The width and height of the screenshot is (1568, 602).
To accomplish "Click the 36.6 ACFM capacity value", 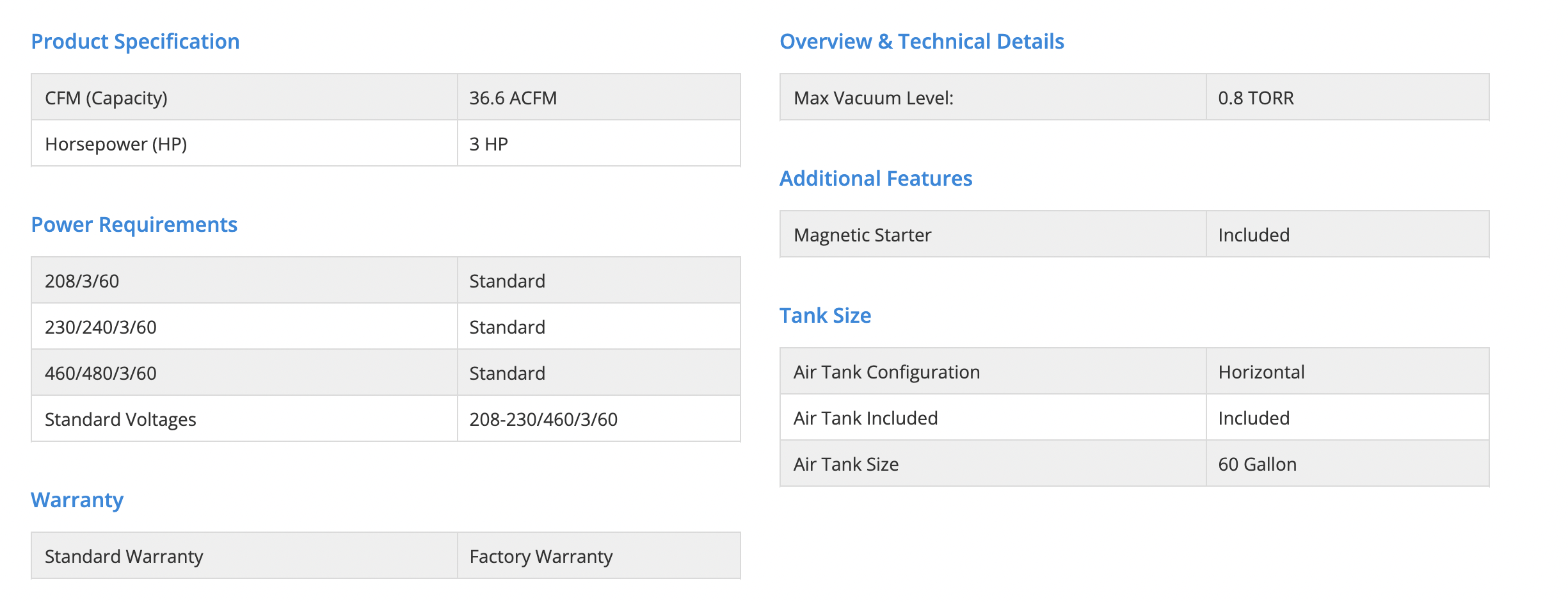I will pos(513,98).
